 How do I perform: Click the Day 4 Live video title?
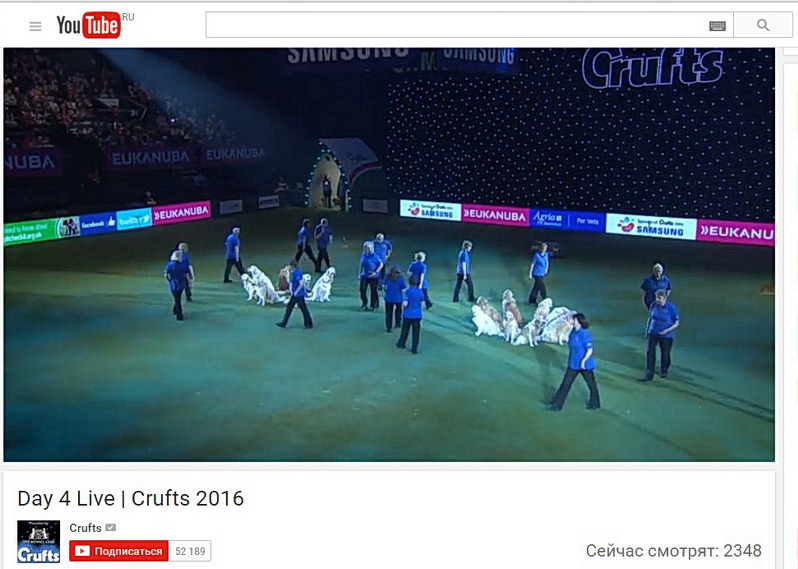coord(131,498)
